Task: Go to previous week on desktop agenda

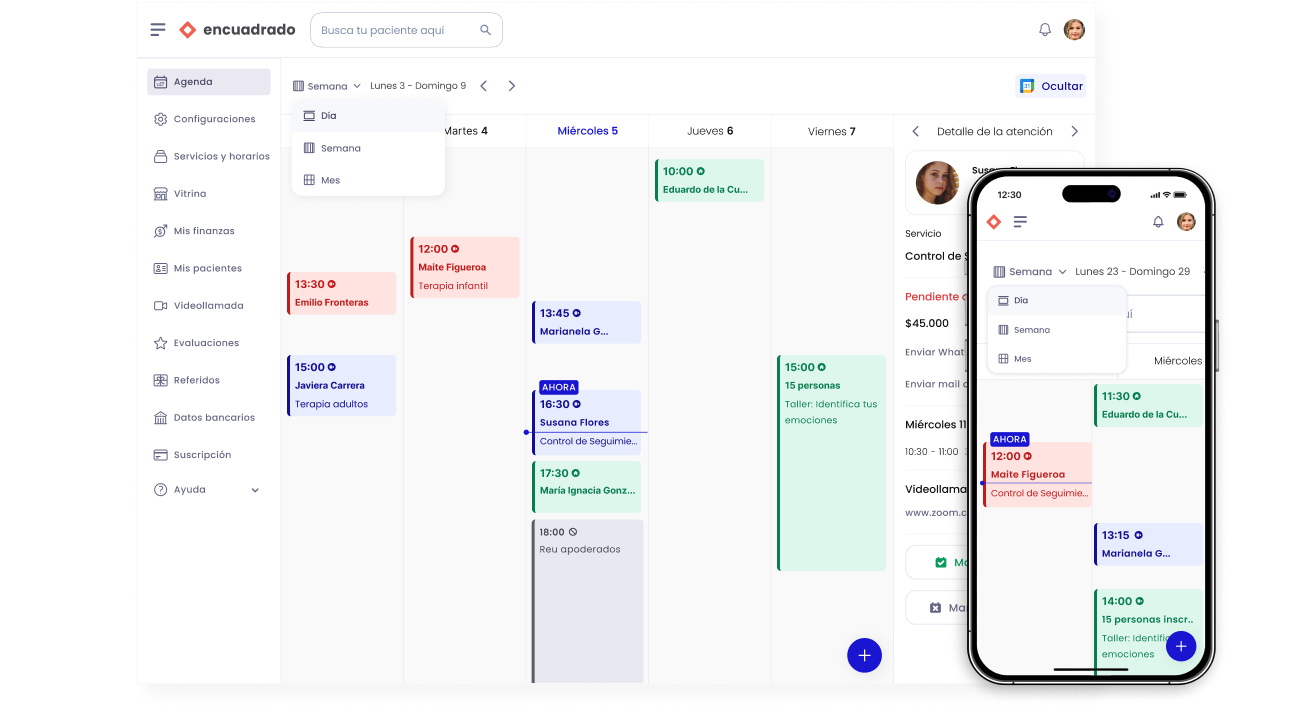Action: [x=484, y=86]
